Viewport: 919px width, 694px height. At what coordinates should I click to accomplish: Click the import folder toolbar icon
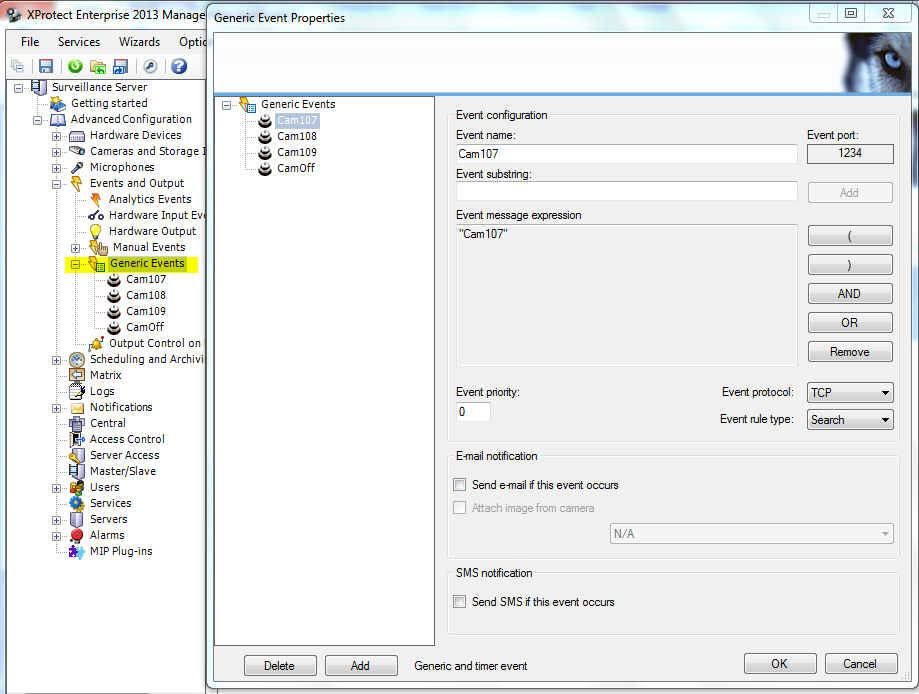pyautogui.click(x=98, y=67)
